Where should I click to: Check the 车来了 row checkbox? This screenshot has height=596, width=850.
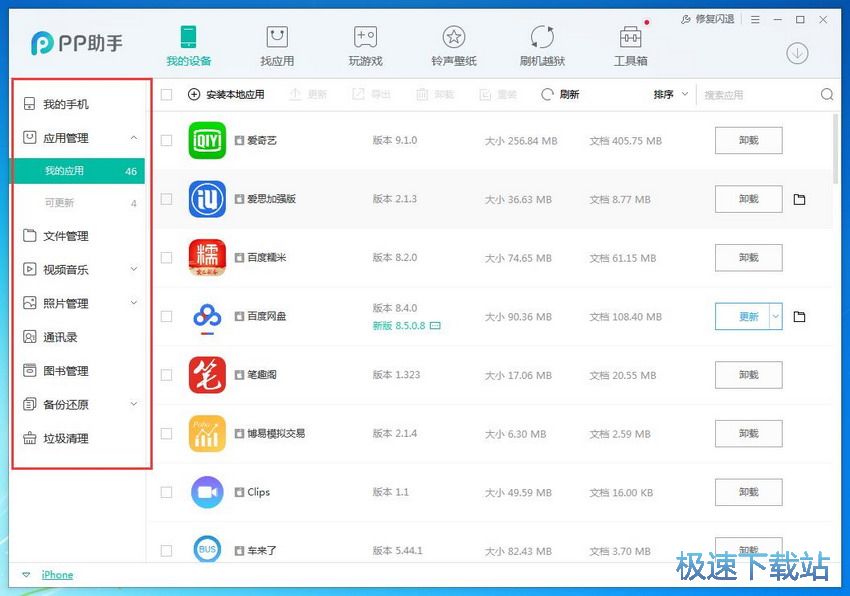click(166, 550)
